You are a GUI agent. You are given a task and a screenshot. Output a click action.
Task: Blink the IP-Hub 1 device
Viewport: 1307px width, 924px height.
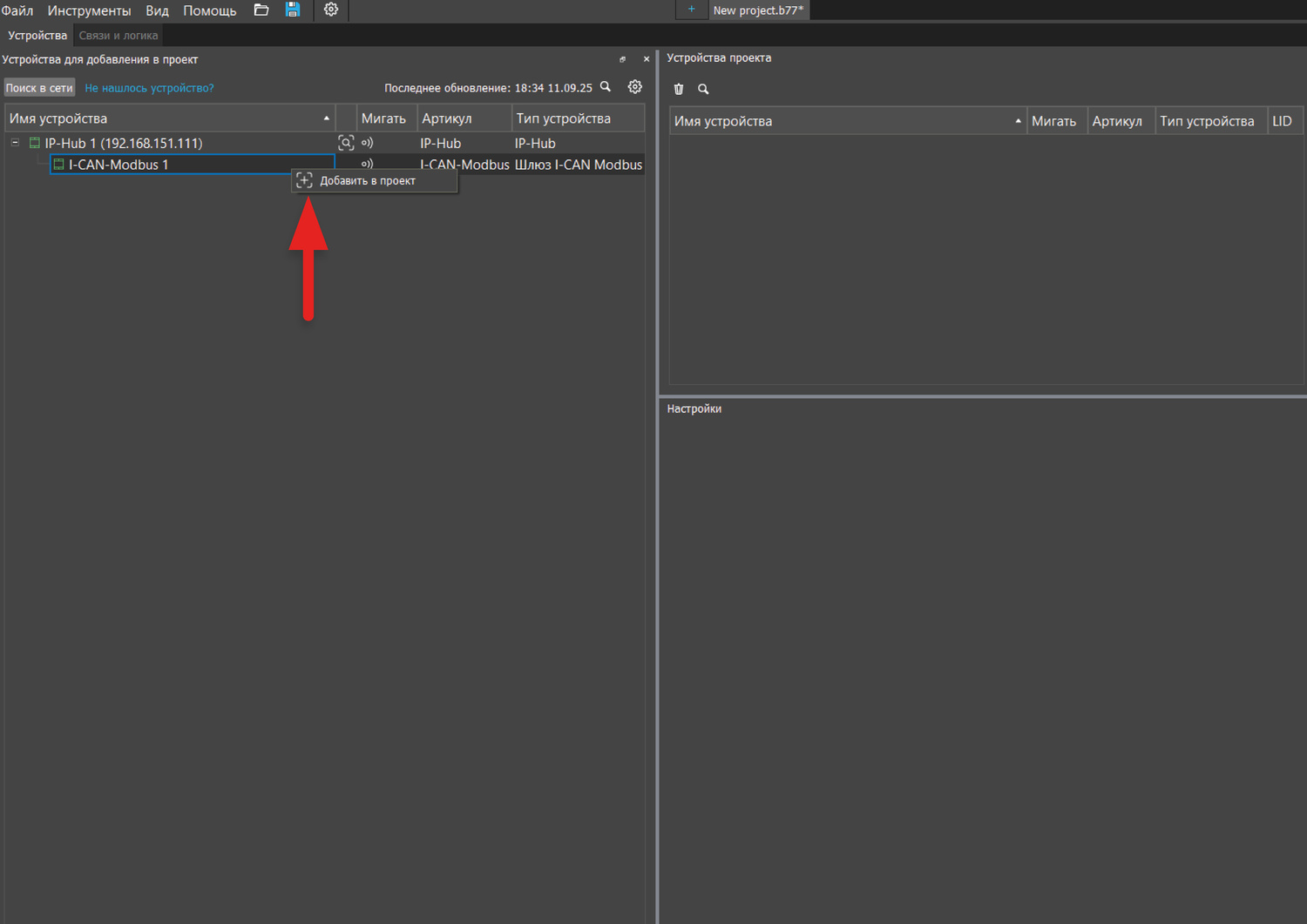pyautogui.click(x=368, y=143)
